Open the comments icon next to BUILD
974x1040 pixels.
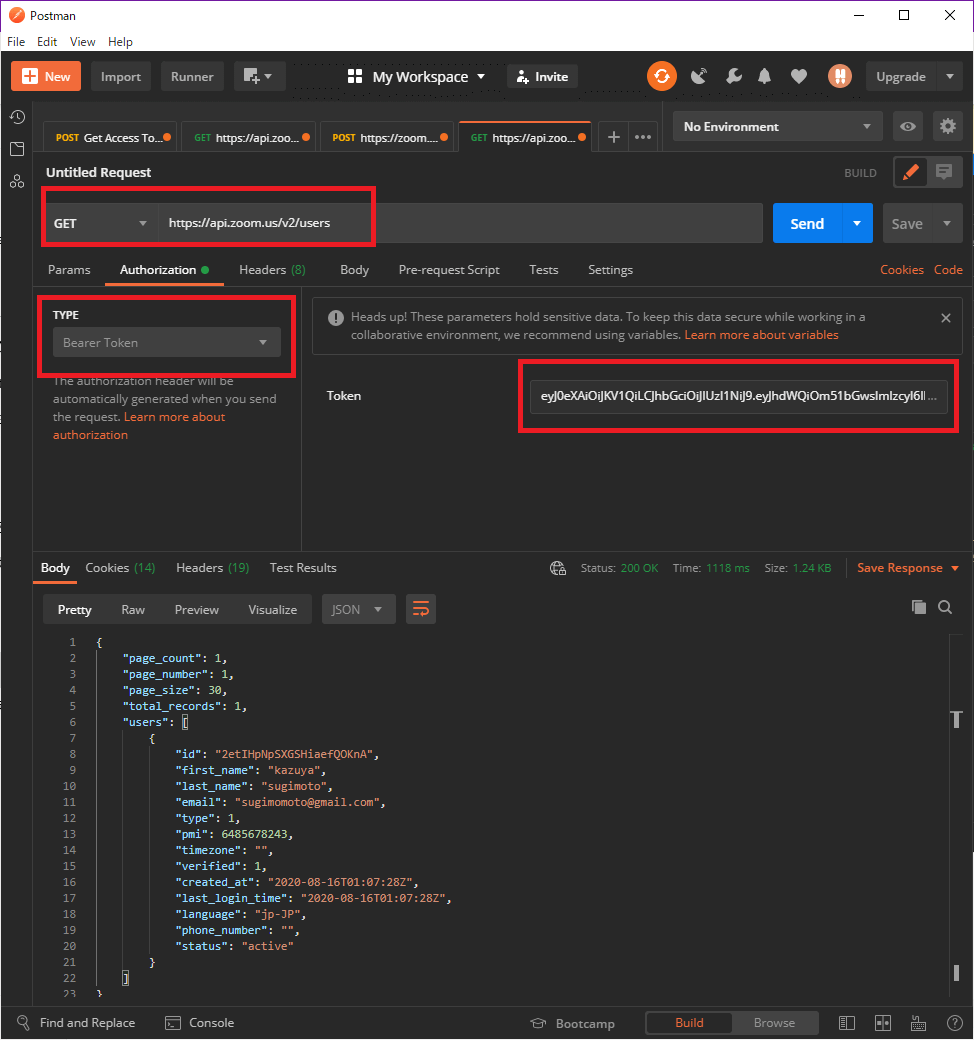pos(943,172)
